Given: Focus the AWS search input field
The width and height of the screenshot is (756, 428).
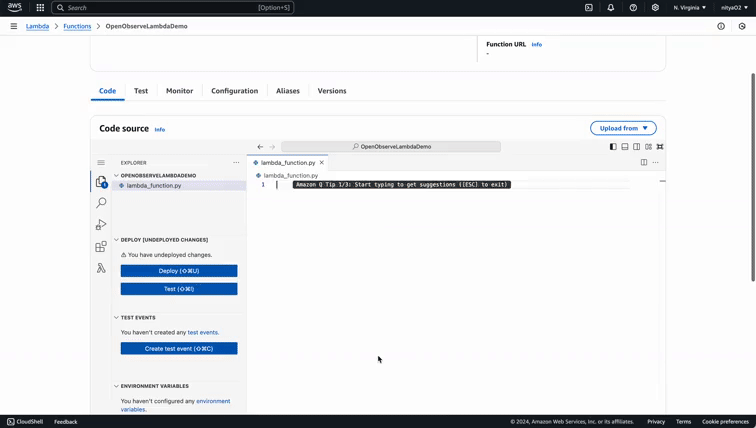Looking at the screenshot, I should (x=173, y=8).
